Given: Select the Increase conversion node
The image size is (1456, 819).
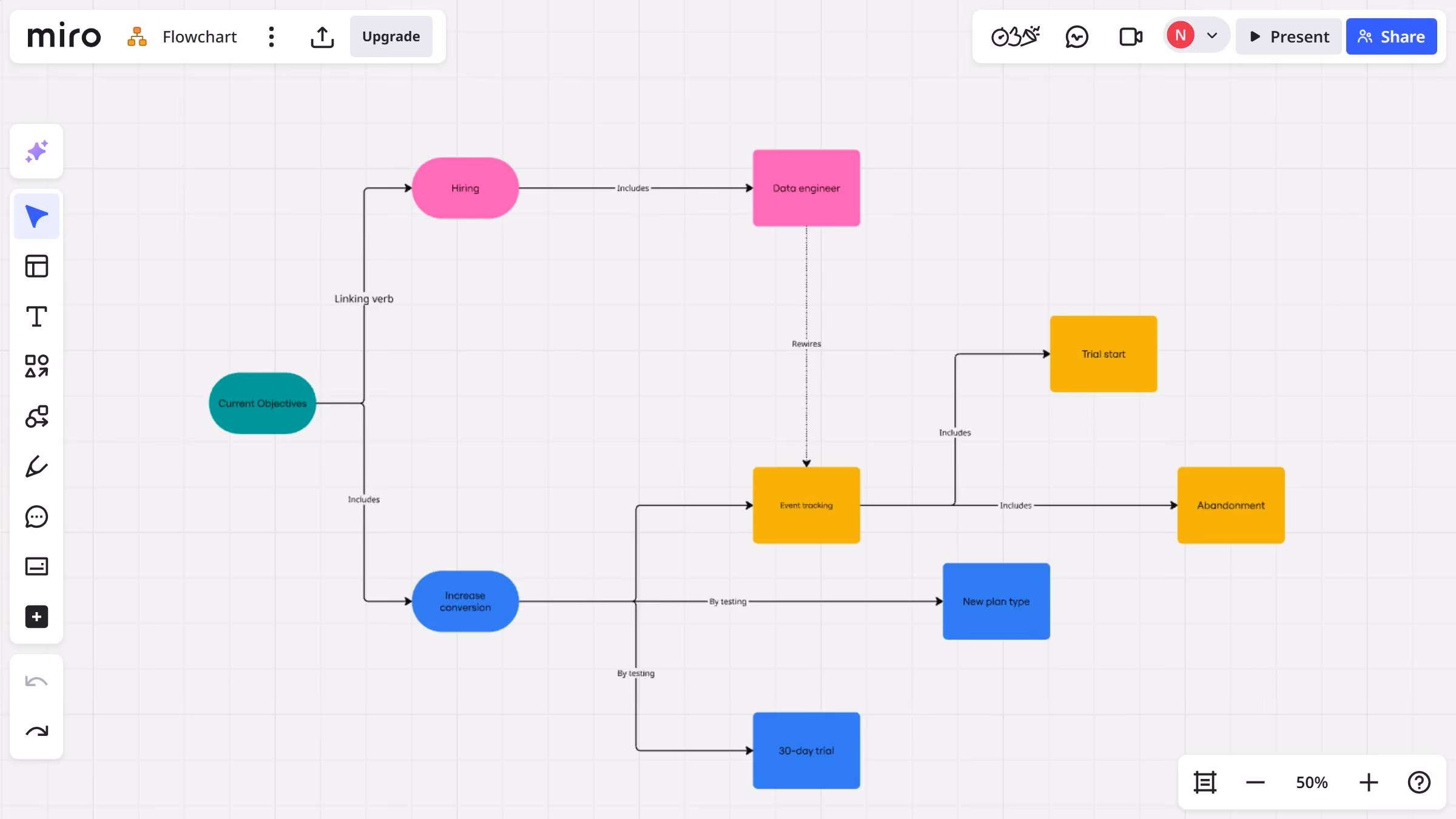Looking at the screenshot, I should 465,601.
